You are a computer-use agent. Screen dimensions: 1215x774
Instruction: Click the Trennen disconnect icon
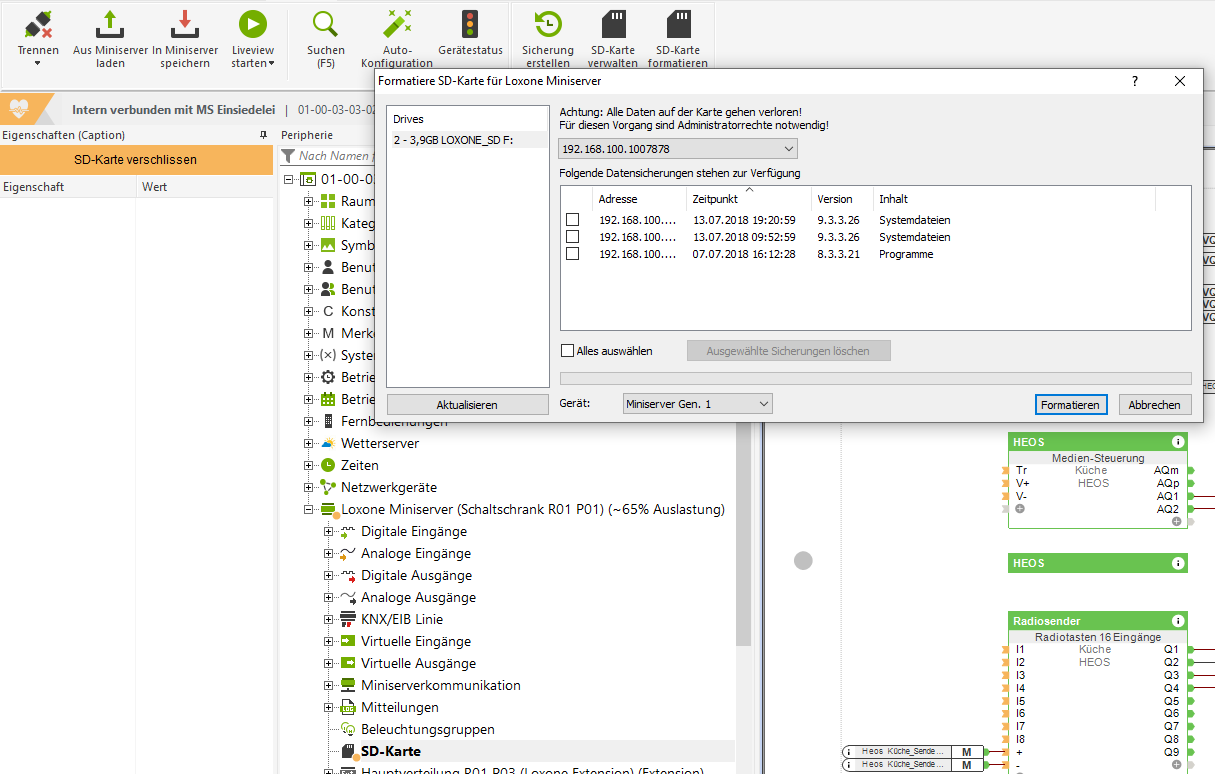(38, 25)
